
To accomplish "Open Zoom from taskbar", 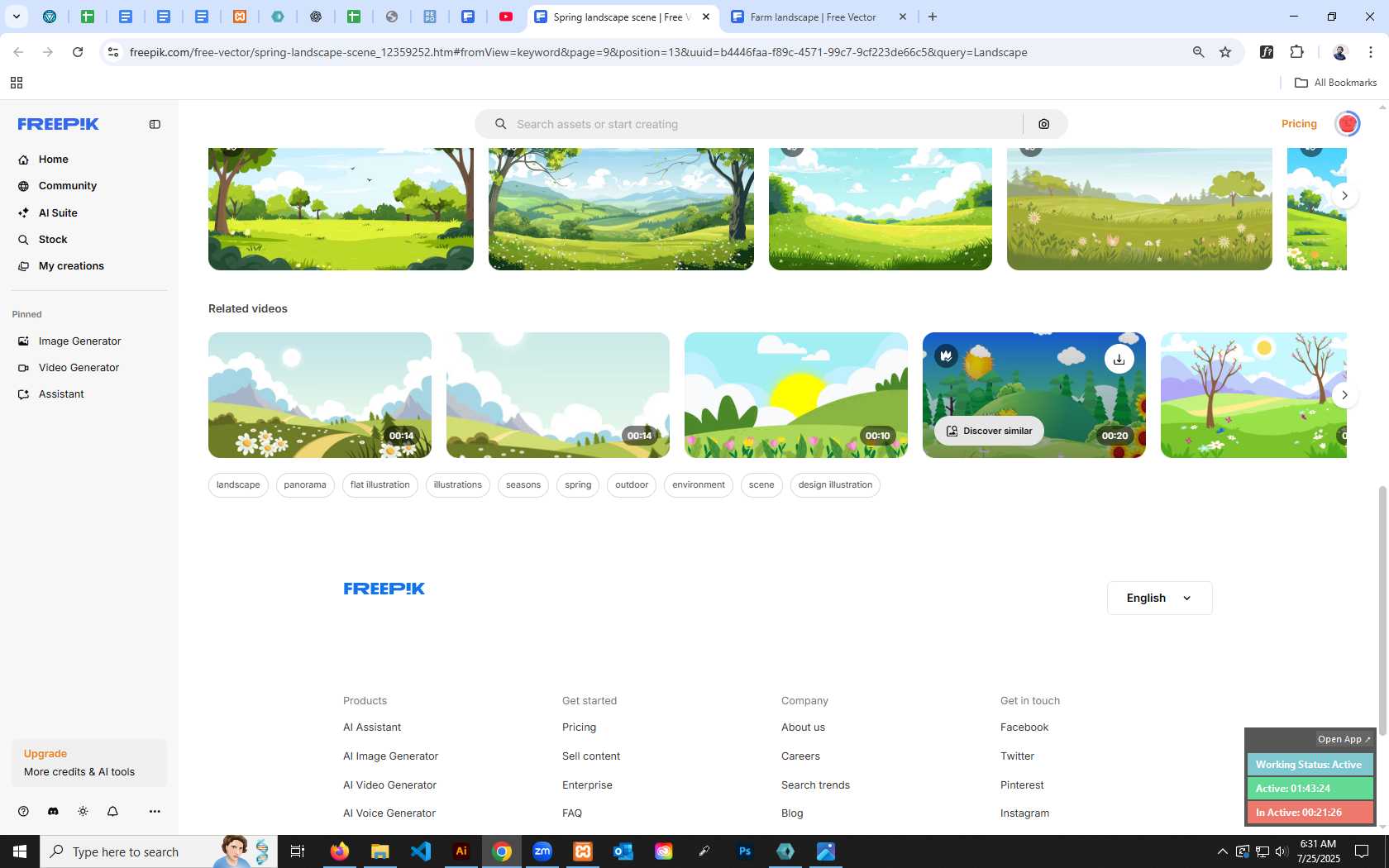I will coord(542,851).
